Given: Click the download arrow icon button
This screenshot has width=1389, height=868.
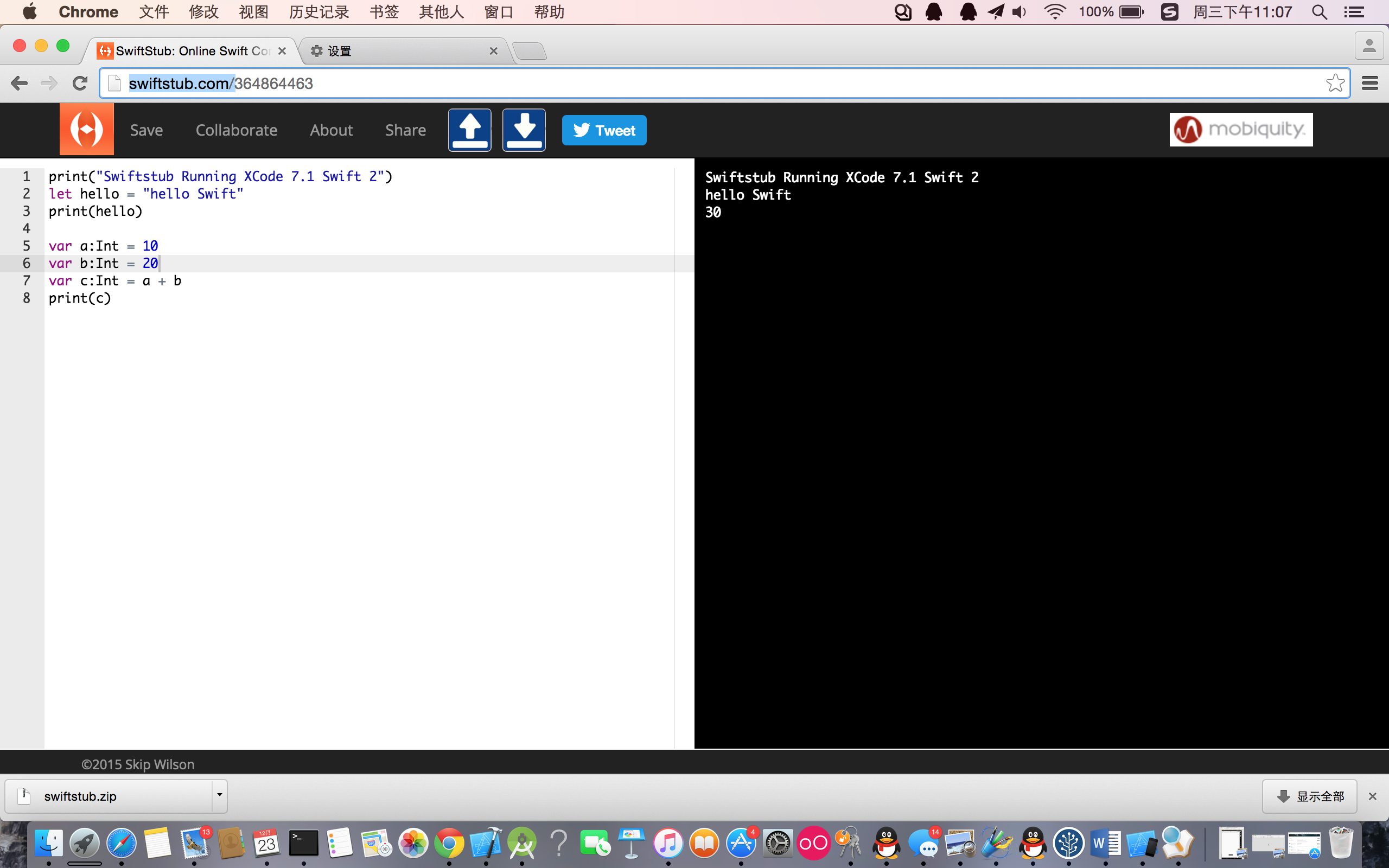Looking at the screenshot, I should 524,130.
